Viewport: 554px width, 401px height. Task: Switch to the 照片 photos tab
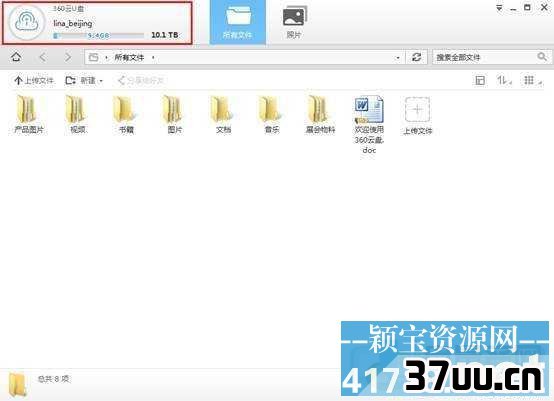pyautogui.click(x=294, y=22)
